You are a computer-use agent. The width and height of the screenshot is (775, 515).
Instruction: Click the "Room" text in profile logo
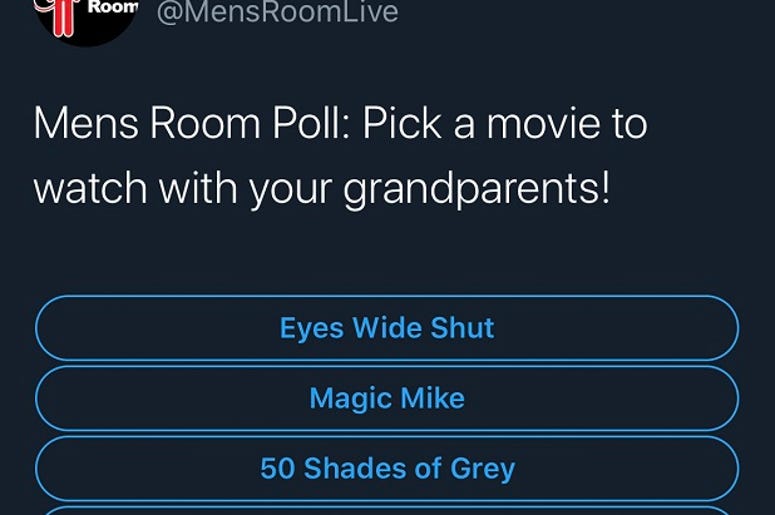click(113, 7)
